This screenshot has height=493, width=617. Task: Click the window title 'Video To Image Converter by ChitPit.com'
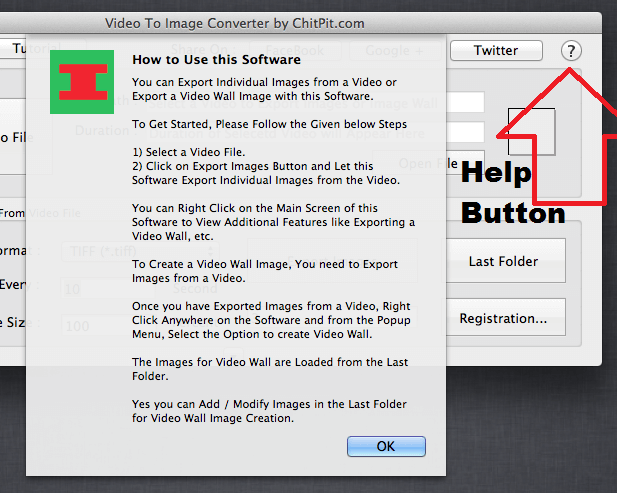click(x=235, y=23)
